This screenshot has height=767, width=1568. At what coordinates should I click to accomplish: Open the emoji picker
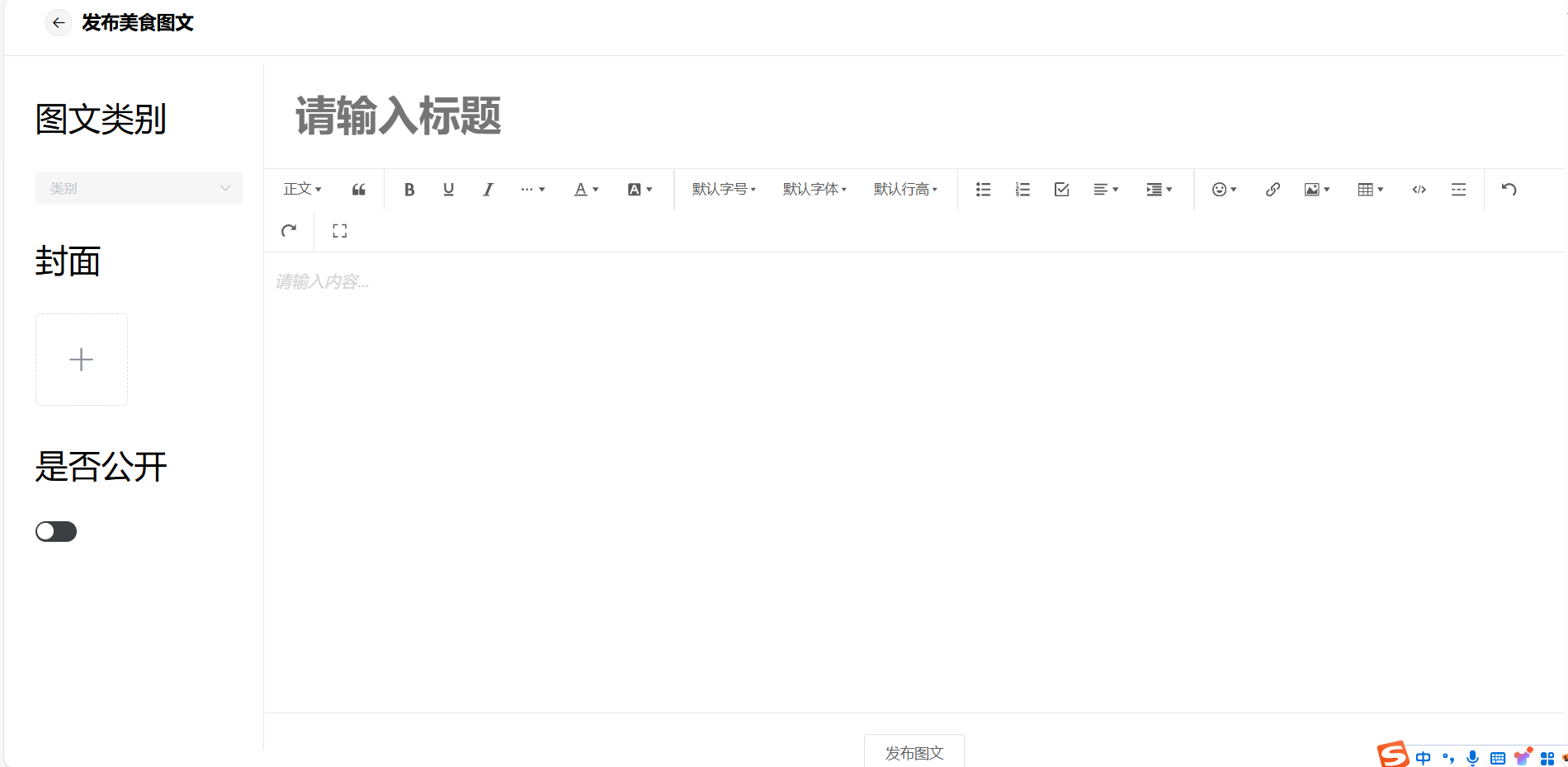(1225, 190)
